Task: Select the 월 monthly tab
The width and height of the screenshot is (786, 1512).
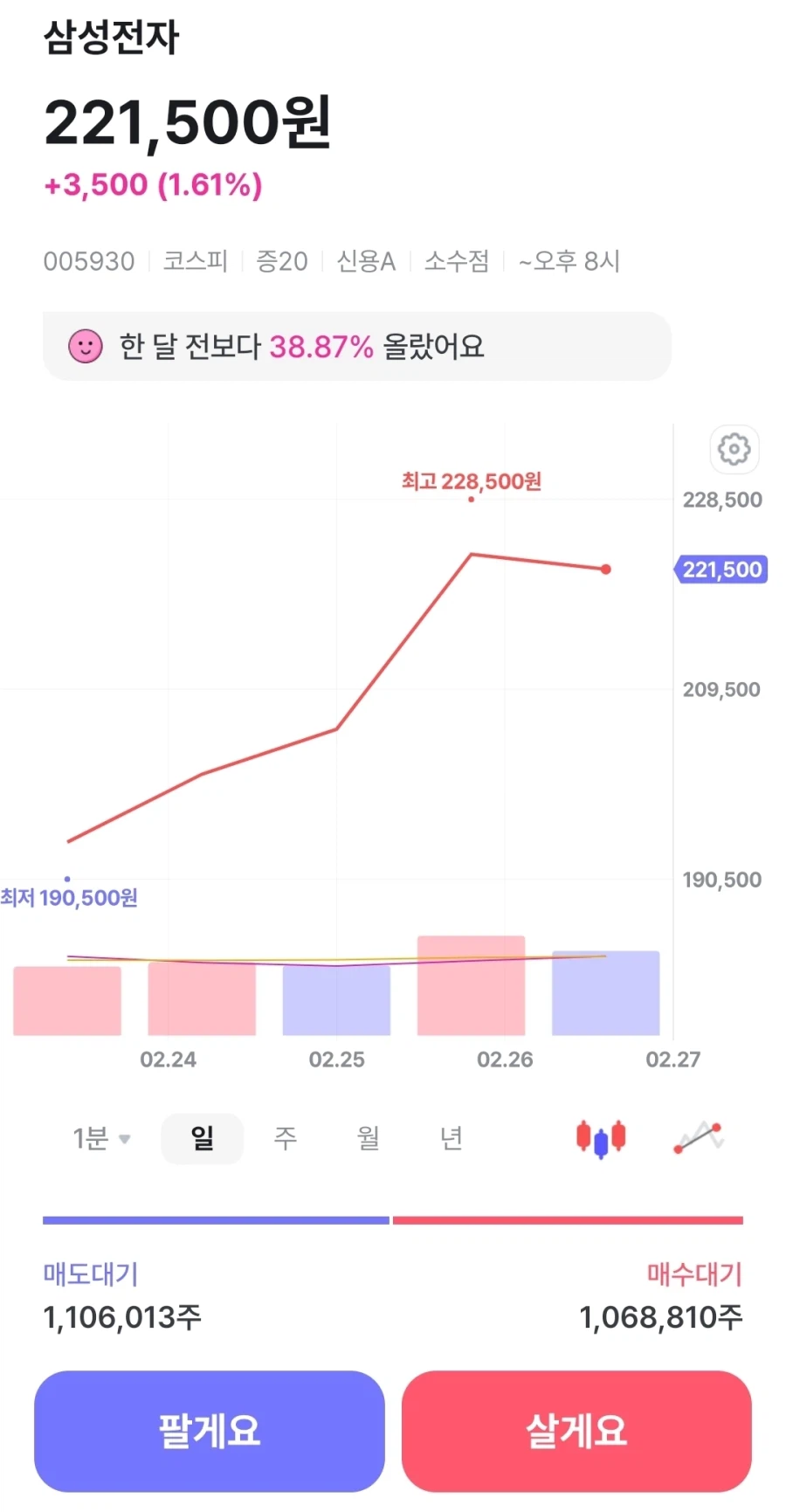Action: [369, 1139]
